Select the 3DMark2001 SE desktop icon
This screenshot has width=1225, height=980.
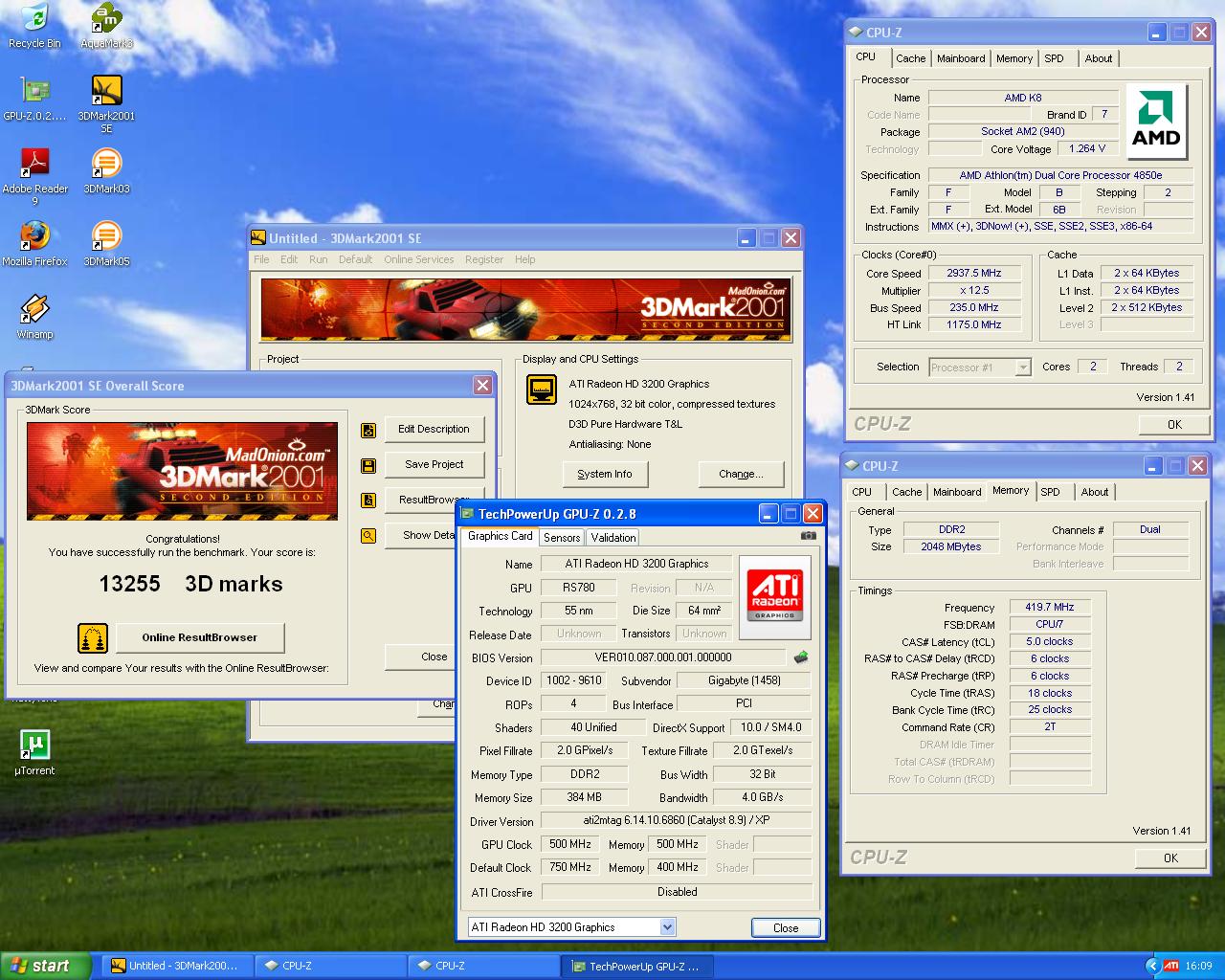[106, 104]
